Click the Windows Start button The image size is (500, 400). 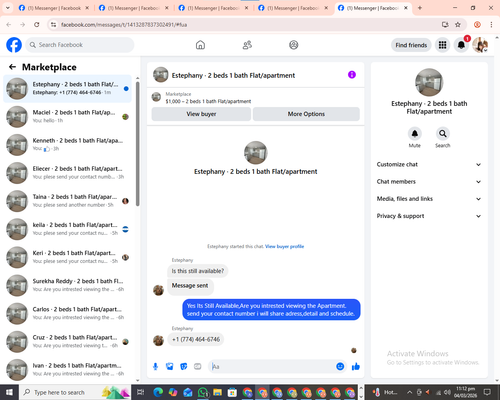[x=9, y=392]
